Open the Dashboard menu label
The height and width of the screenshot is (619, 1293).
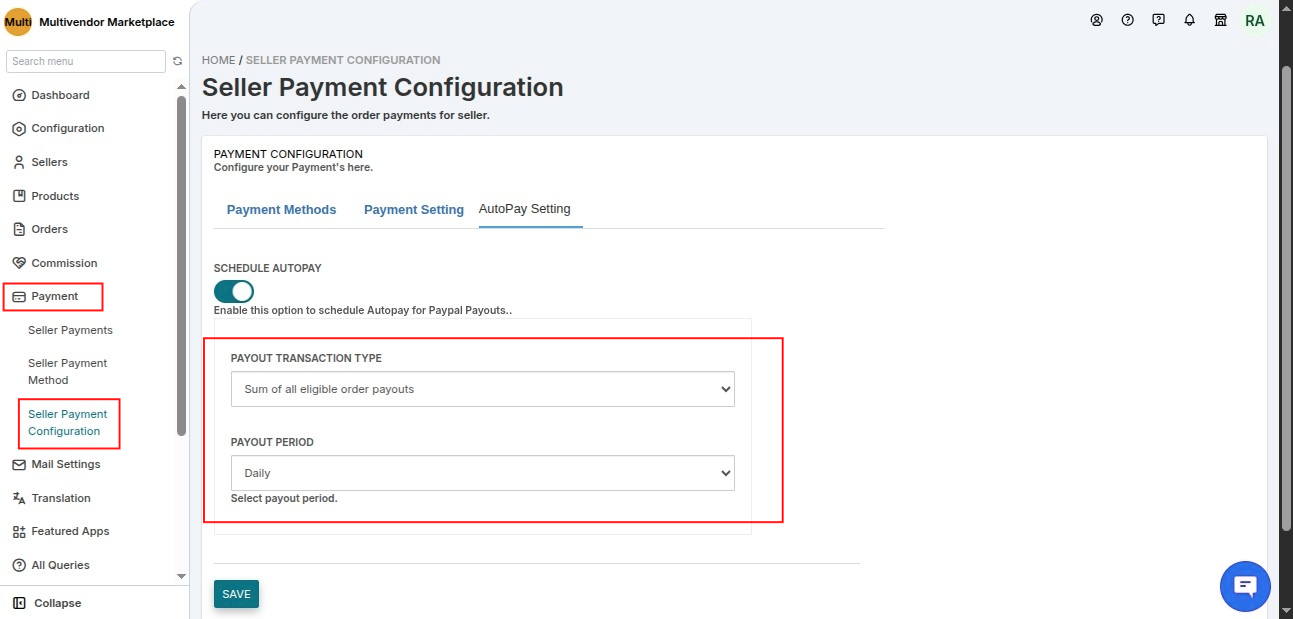tap(60, 95)
